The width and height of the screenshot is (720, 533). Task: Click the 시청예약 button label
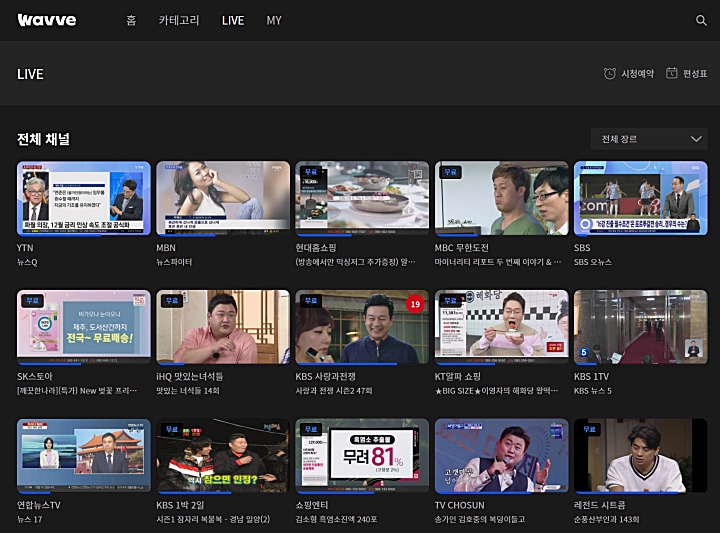click(x=637, y=73)
